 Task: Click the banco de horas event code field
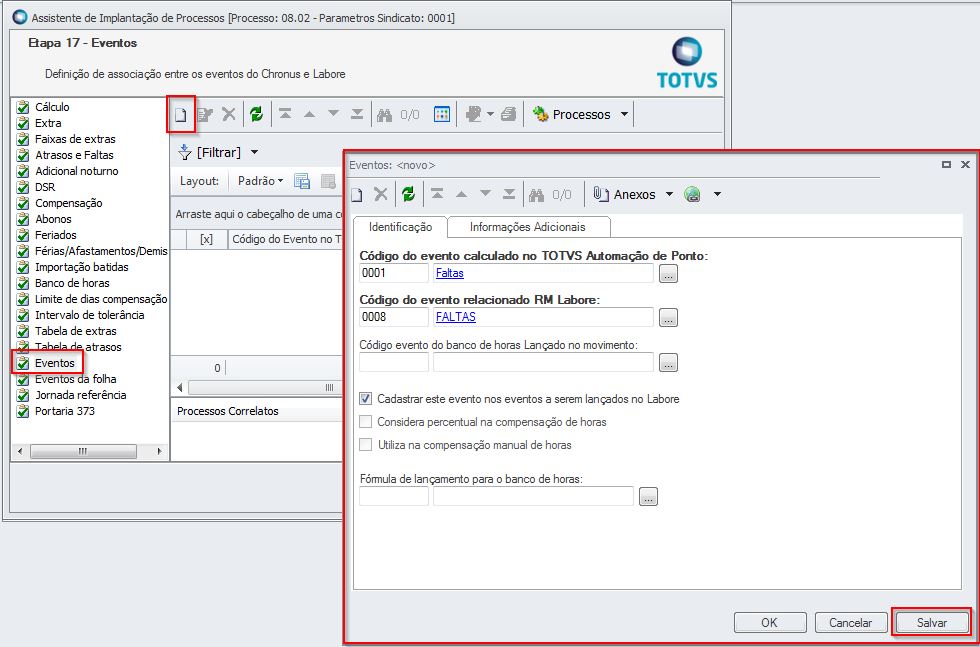pyautogui.click(x=394, y=362)
